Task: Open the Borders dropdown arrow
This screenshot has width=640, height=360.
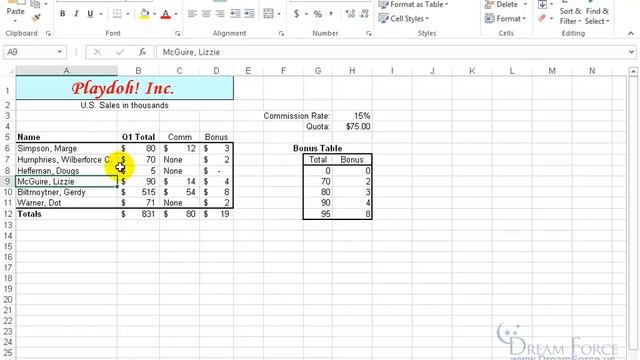Action: click(128, 14)
